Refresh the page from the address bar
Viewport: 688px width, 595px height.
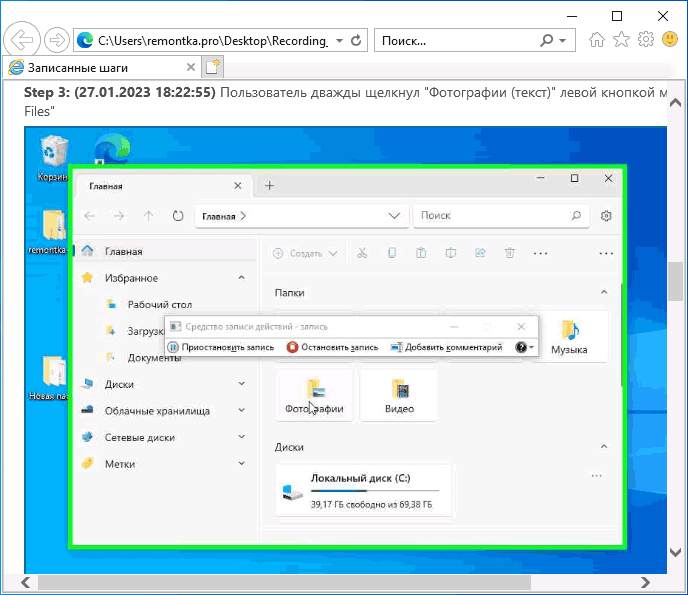pyautogui.click(x=356, y=41)
